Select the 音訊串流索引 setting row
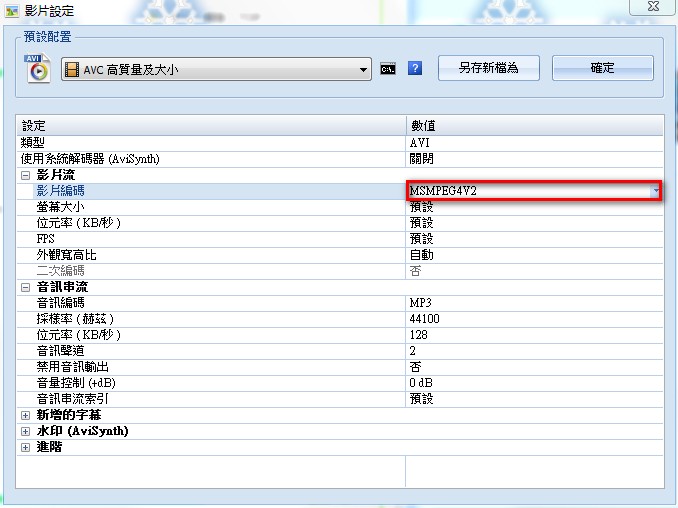 click(x=339, y=399)
